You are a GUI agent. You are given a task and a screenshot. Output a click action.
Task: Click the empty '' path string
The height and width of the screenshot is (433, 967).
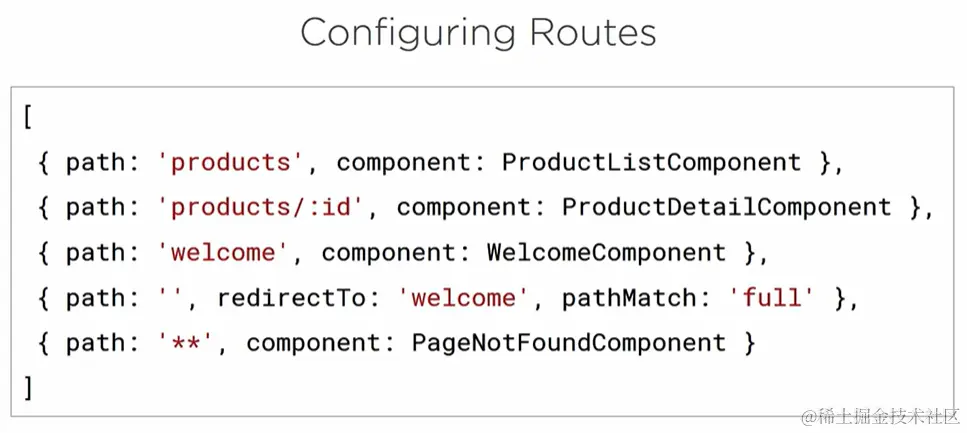click(x=171, y=299)
